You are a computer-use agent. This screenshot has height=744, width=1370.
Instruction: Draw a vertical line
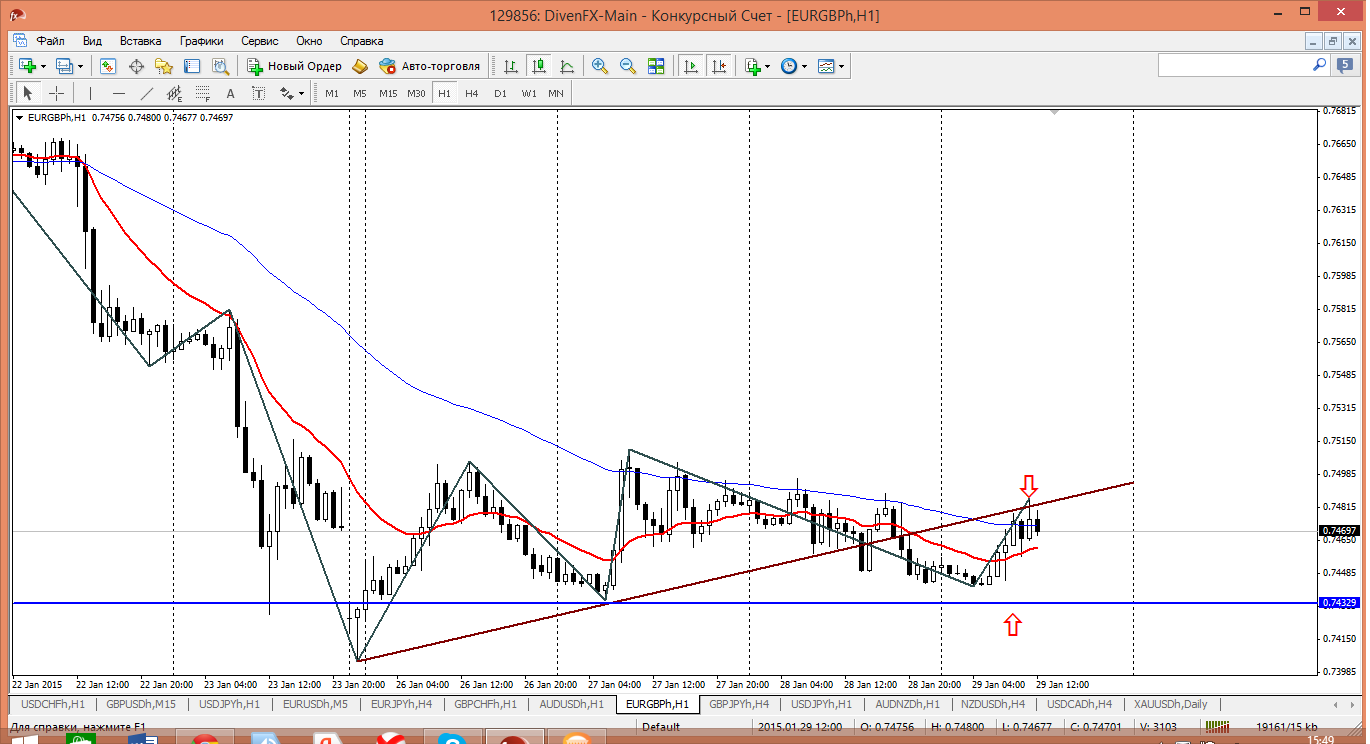coord(90,93)
